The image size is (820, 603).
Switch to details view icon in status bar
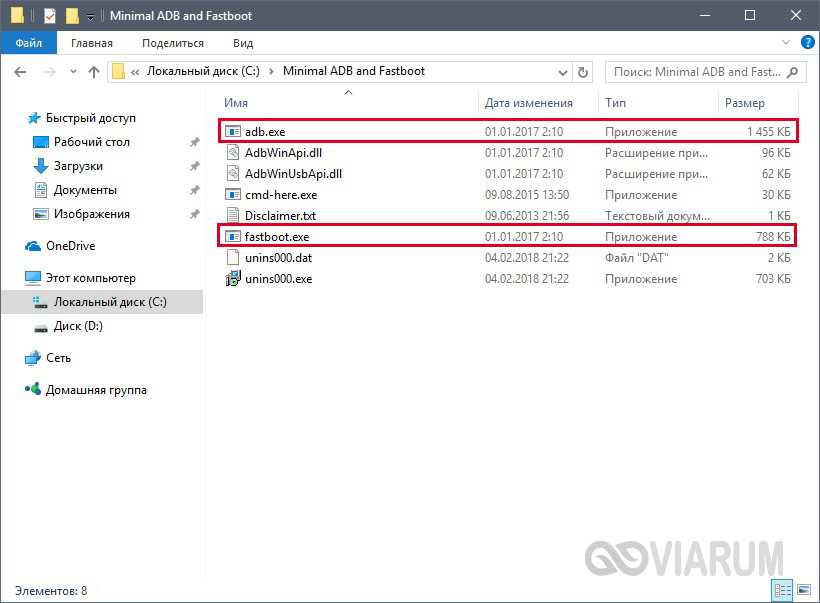(x=780, y=590)
